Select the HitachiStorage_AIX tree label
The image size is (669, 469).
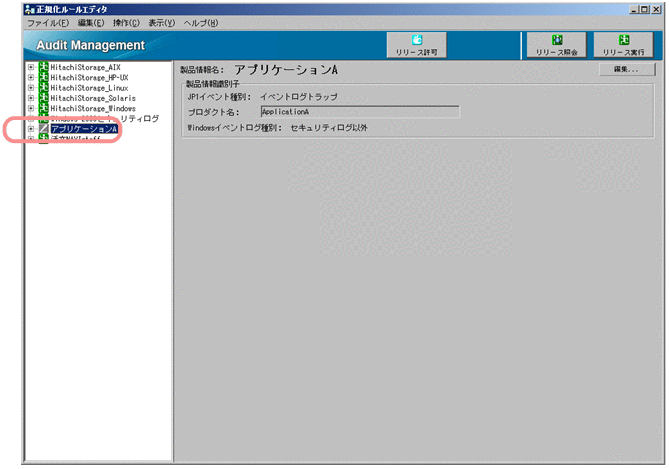coord(85,67)
